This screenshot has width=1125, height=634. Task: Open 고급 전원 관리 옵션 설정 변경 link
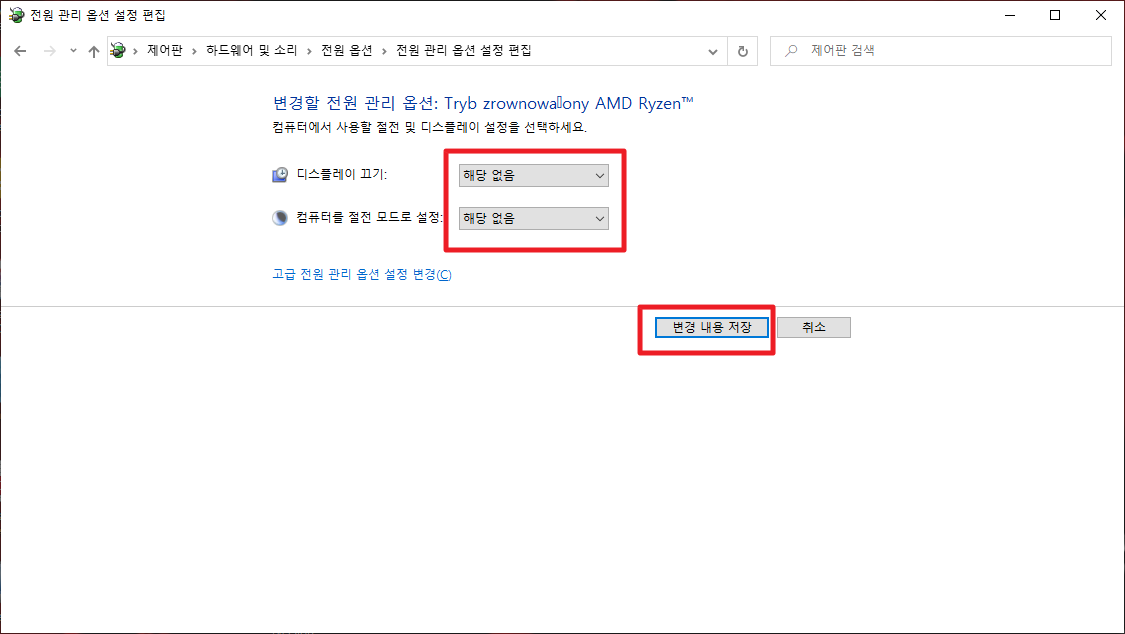(362, 275)
